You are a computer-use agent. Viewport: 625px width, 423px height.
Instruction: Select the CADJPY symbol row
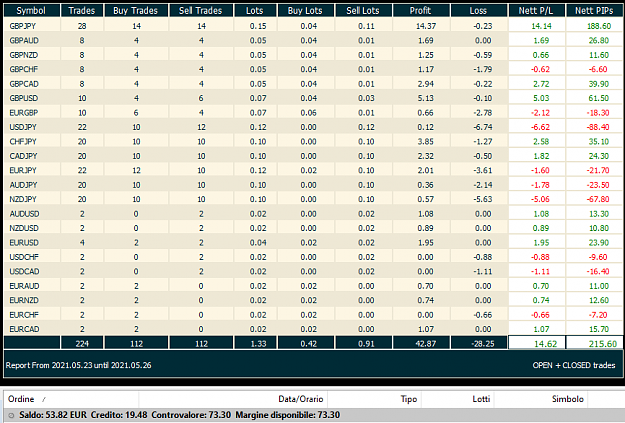(x=313, y=156)
